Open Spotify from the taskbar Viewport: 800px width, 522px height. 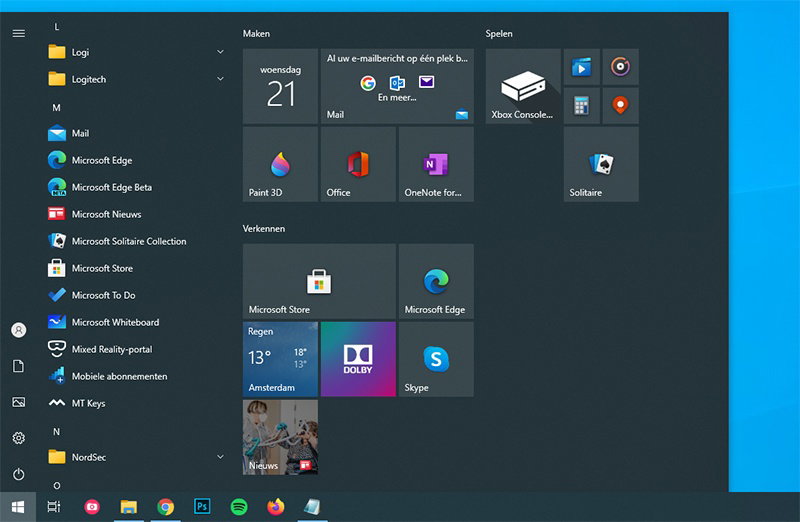[239, 507]
